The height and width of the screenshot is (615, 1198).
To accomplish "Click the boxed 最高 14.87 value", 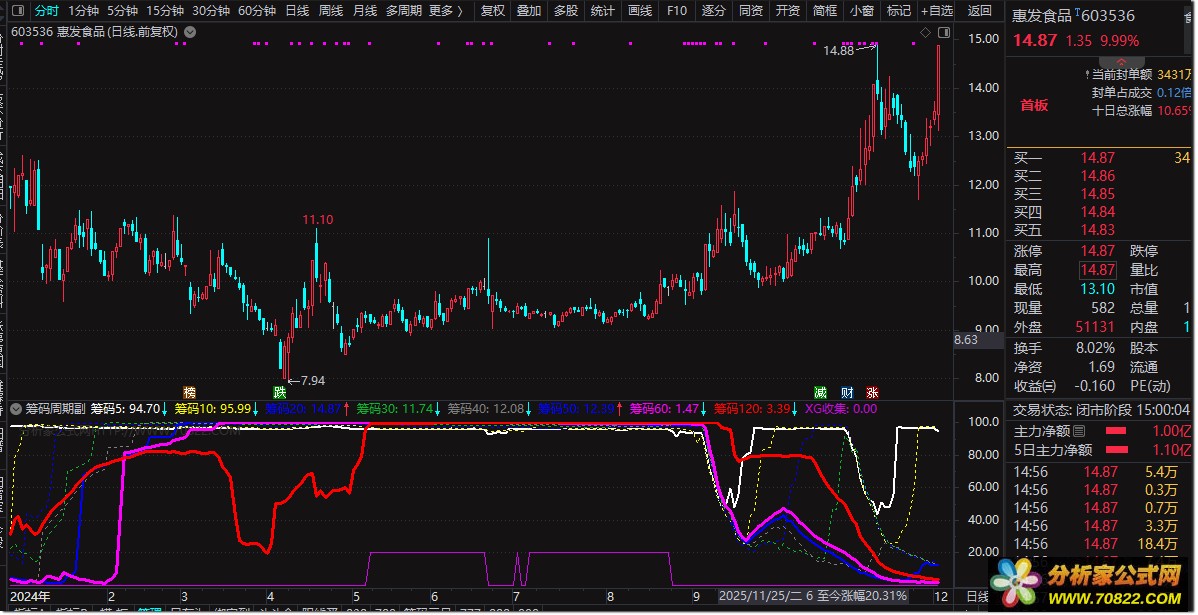I will click(x=1097, y=270).
